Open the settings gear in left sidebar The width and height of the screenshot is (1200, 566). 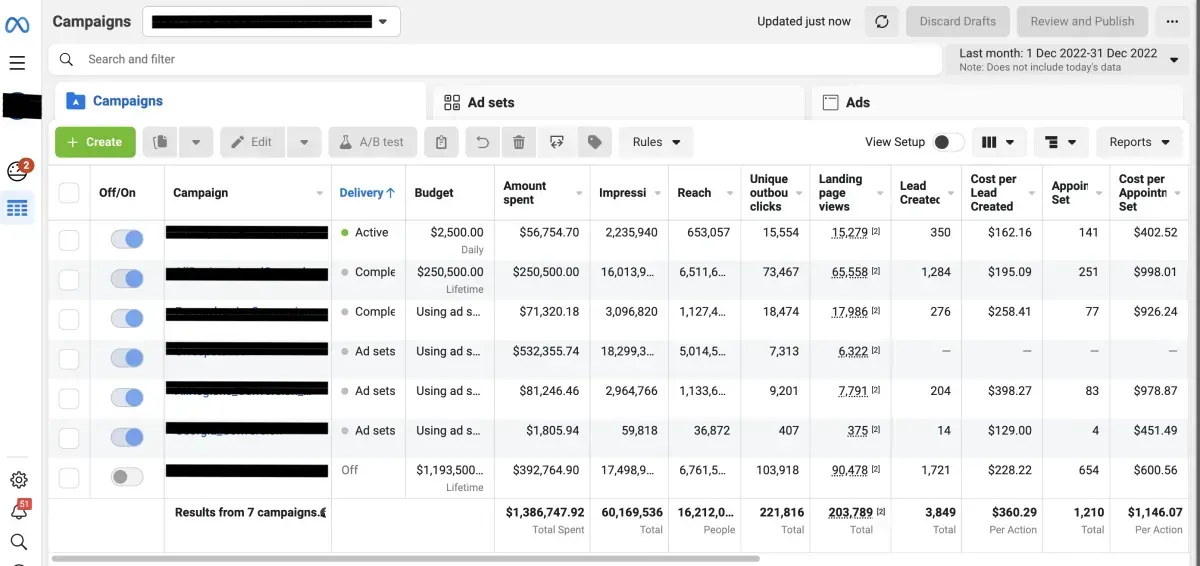[x=18, y=480]
